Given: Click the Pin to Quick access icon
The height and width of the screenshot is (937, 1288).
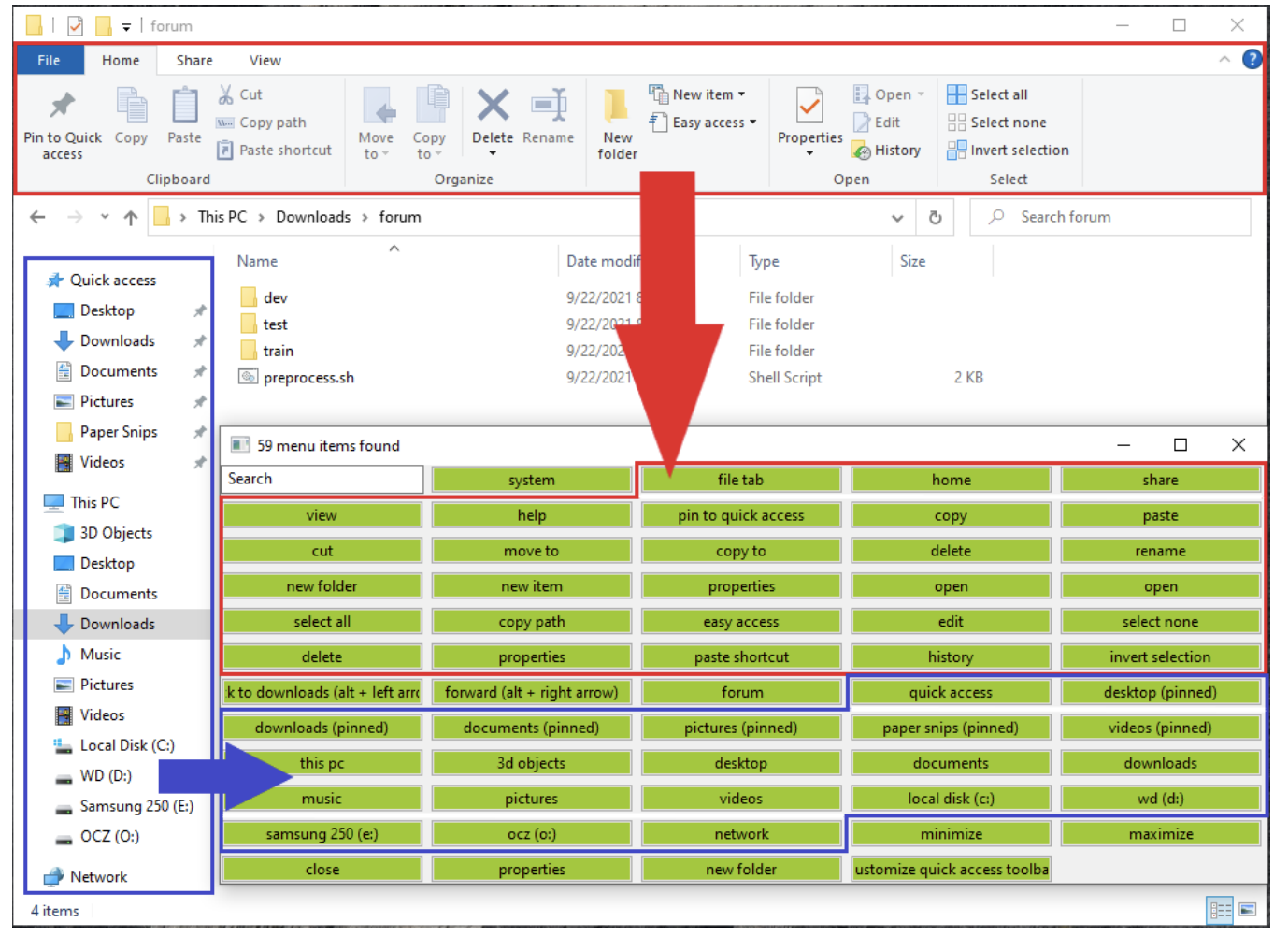Looking at the screenshot, I should click(x=63, y=108).
